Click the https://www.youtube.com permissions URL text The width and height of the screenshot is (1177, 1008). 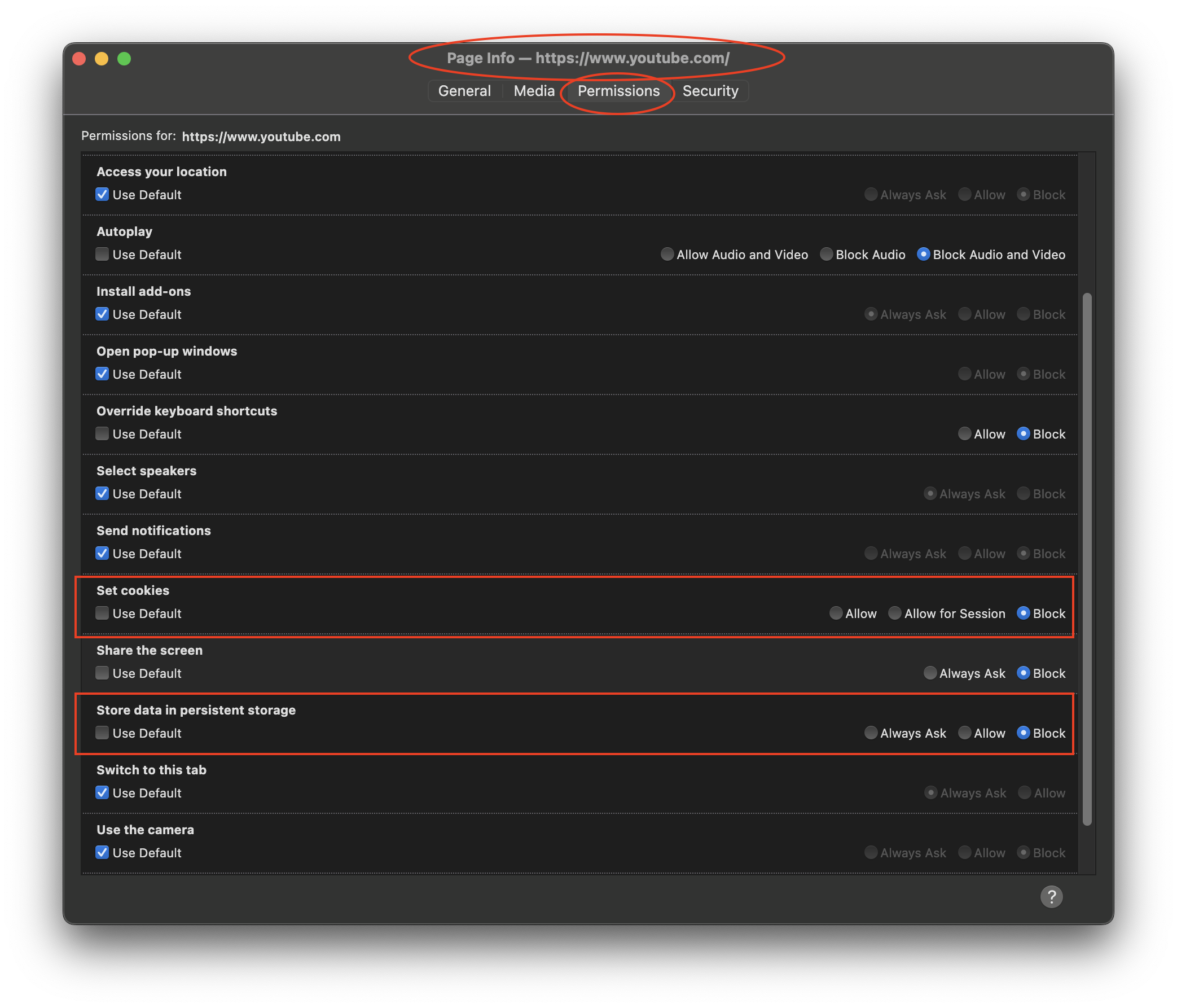click(261, 137)
